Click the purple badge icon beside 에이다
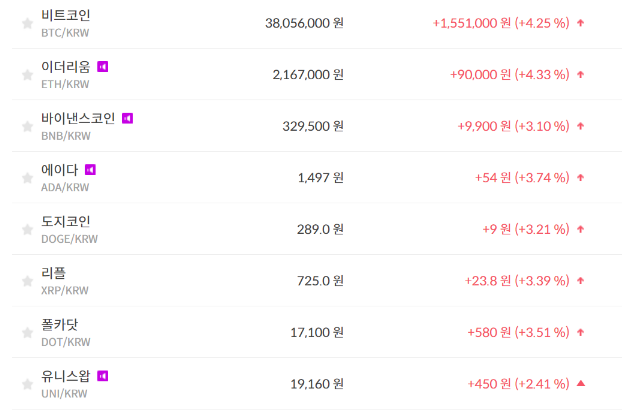The image size is (622, 414). coord(90,170)
